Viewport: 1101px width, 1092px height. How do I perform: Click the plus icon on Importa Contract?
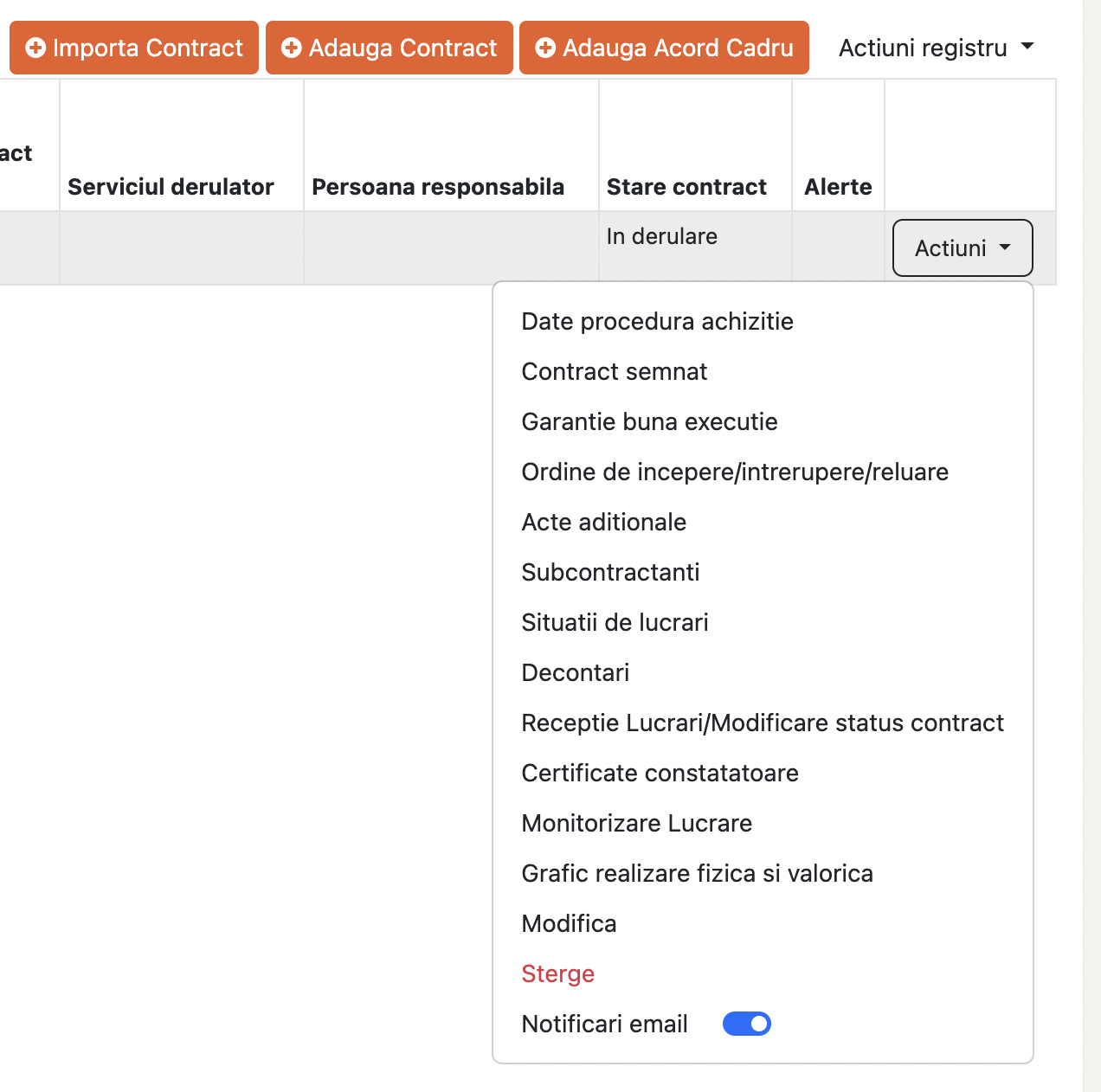tap(35, 48)
